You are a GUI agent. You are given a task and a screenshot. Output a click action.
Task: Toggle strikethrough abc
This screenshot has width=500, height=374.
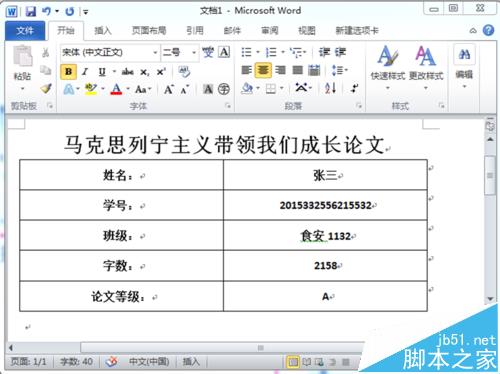tap(128, 72)
